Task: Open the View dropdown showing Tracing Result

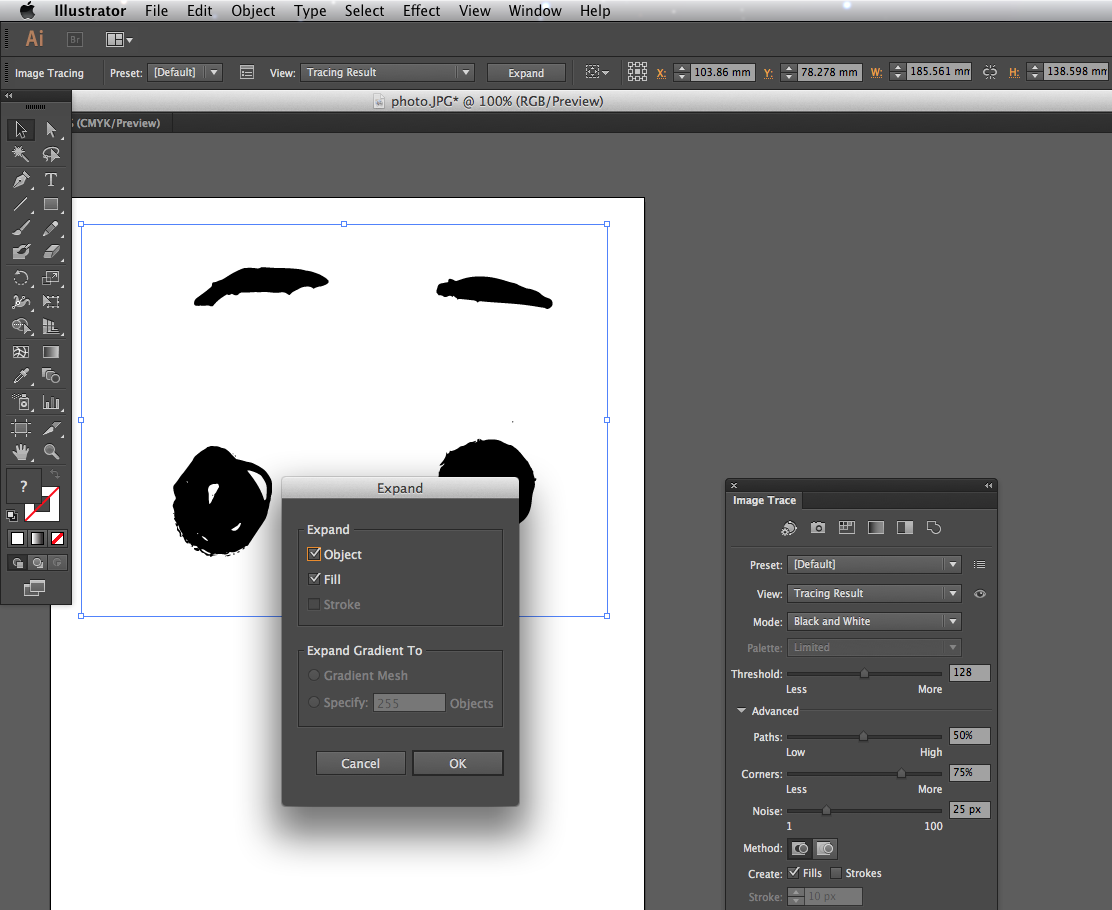Action: [x=873, y=593]
